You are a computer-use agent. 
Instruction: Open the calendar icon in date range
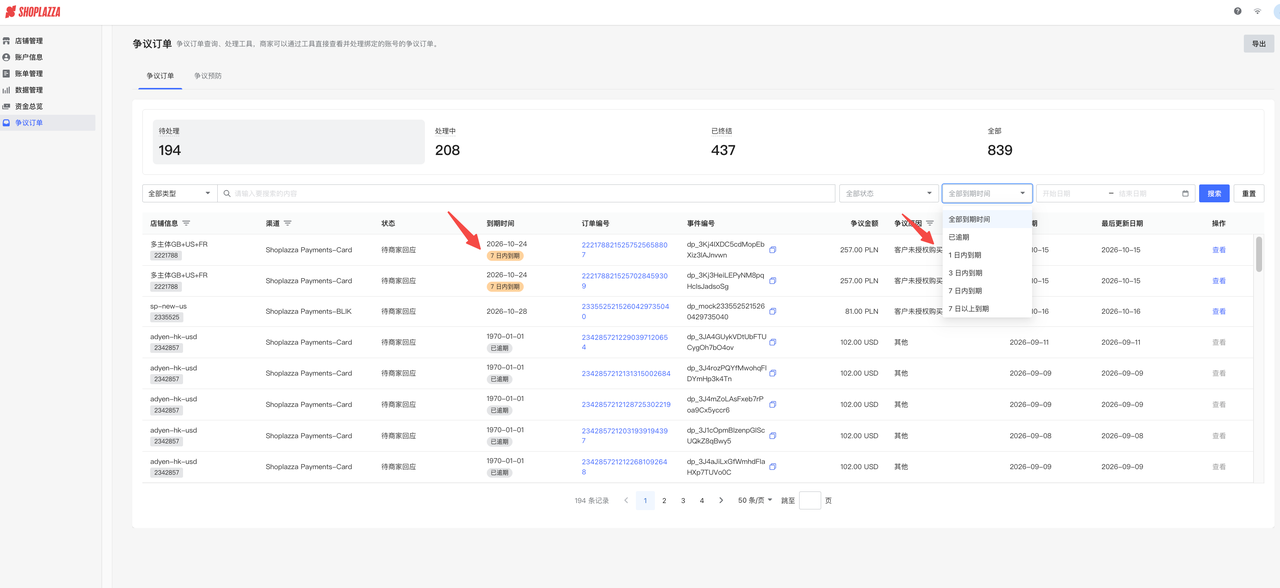[x=1185, y=193]
